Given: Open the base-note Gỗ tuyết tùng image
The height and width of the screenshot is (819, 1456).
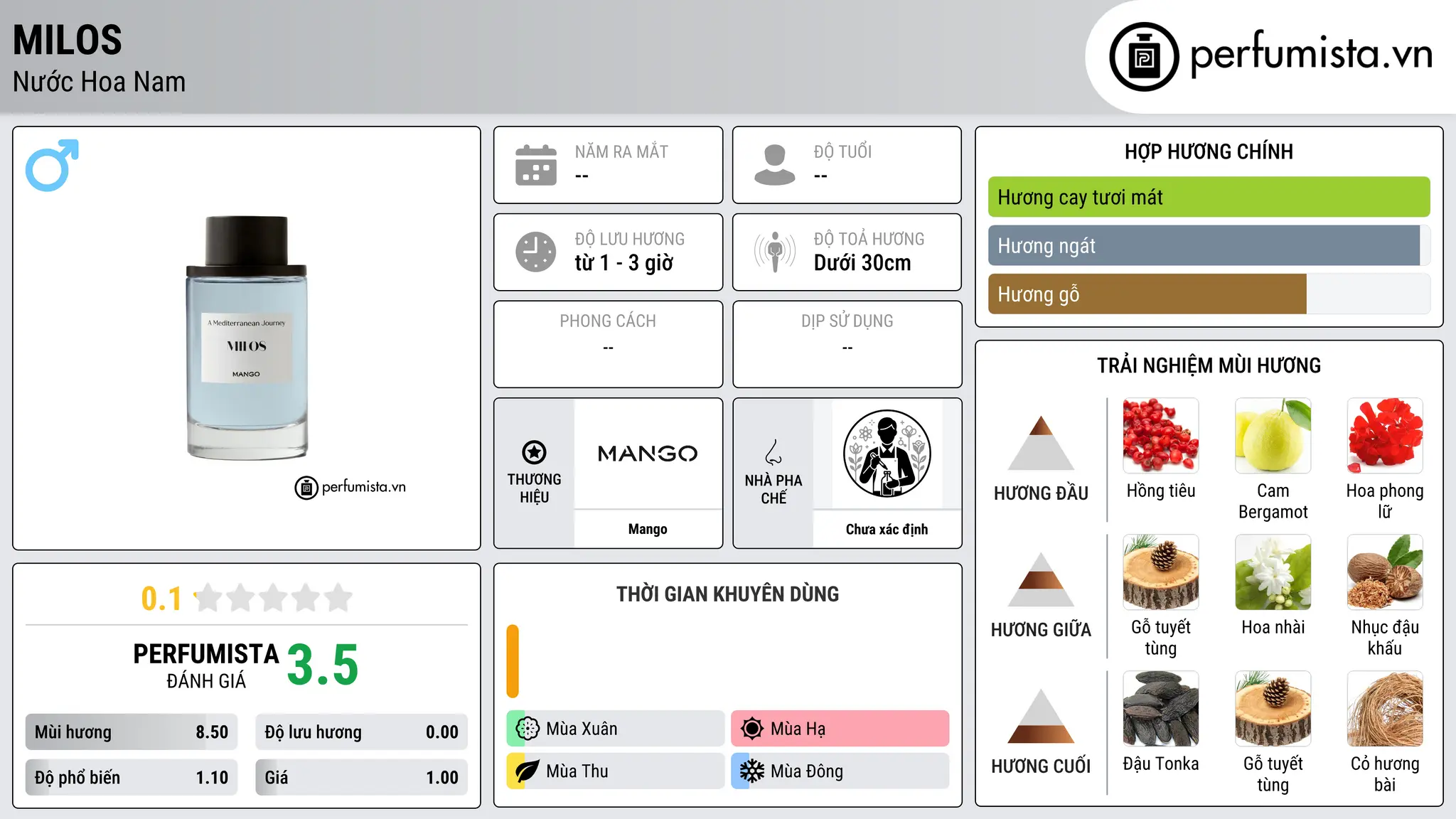Looking at the screenshot, I should (1273, 709).
